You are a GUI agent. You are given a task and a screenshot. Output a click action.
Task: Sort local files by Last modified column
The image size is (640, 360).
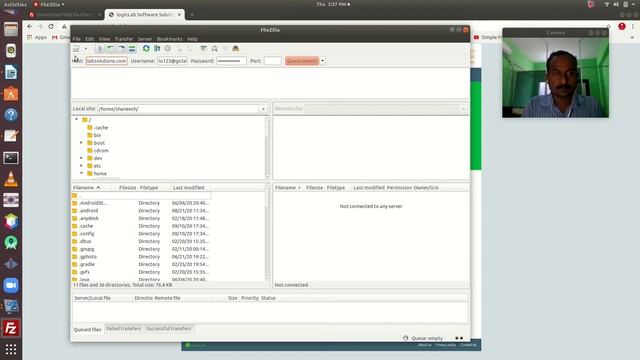190,188
